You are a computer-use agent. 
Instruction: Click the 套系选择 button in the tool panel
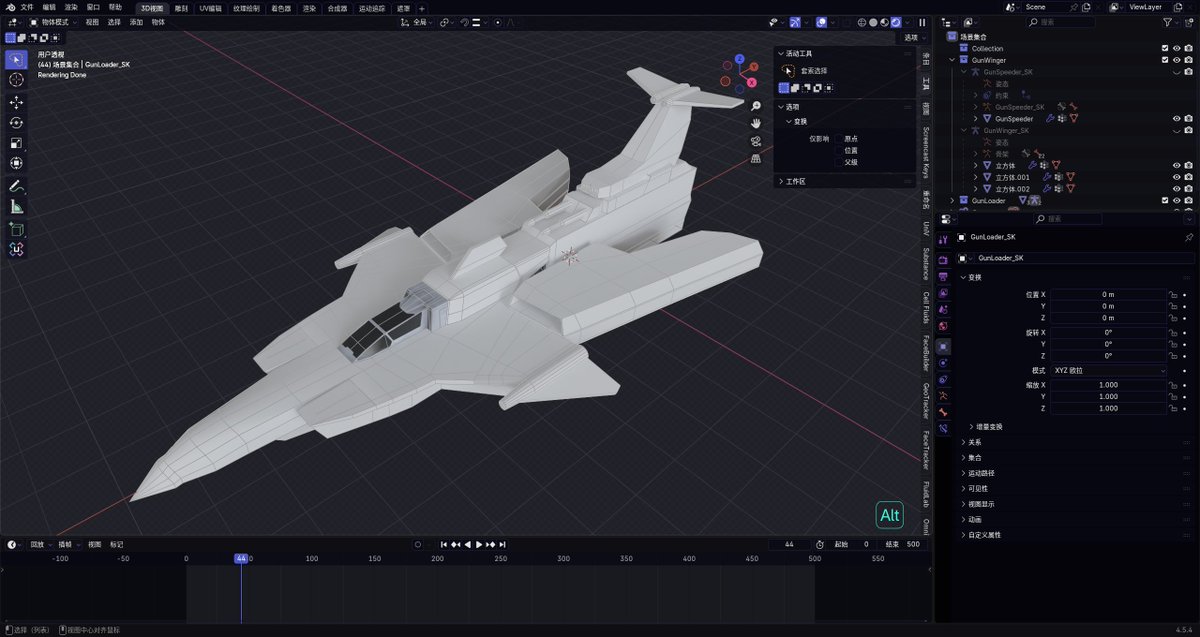pos(814,71)
